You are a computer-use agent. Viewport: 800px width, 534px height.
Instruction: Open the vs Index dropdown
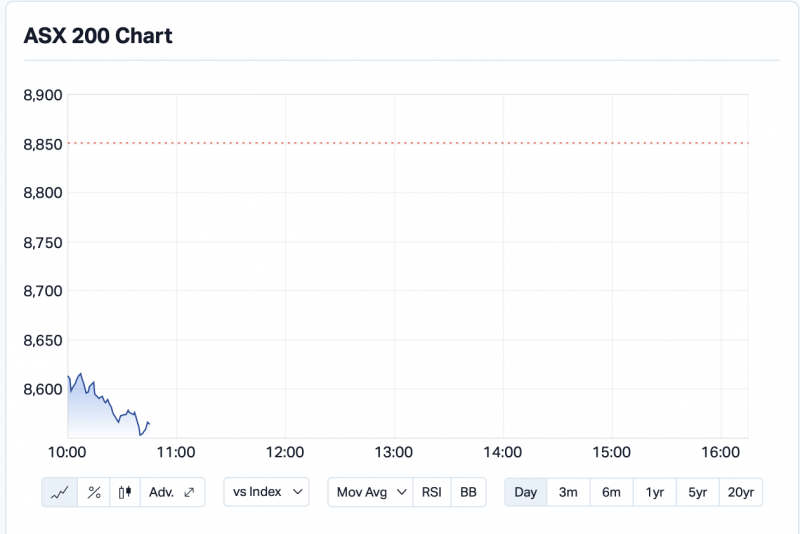pos(266,492)
